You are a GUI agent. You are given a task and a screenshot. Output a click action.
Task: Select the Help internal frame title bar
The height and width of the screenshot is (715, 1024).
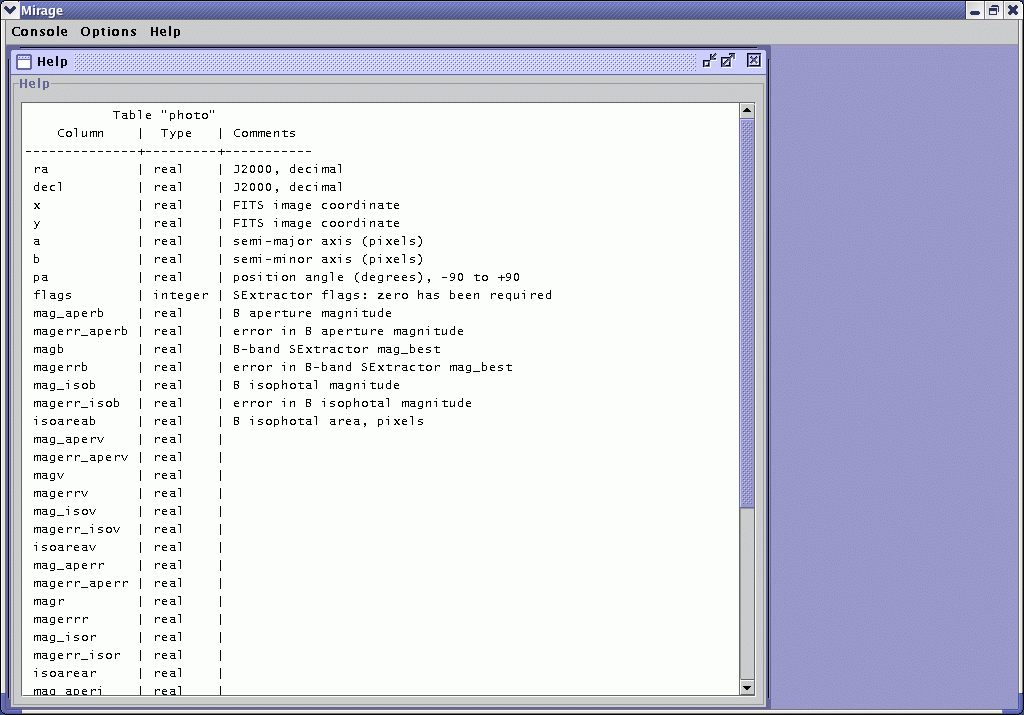pos(380,61)
